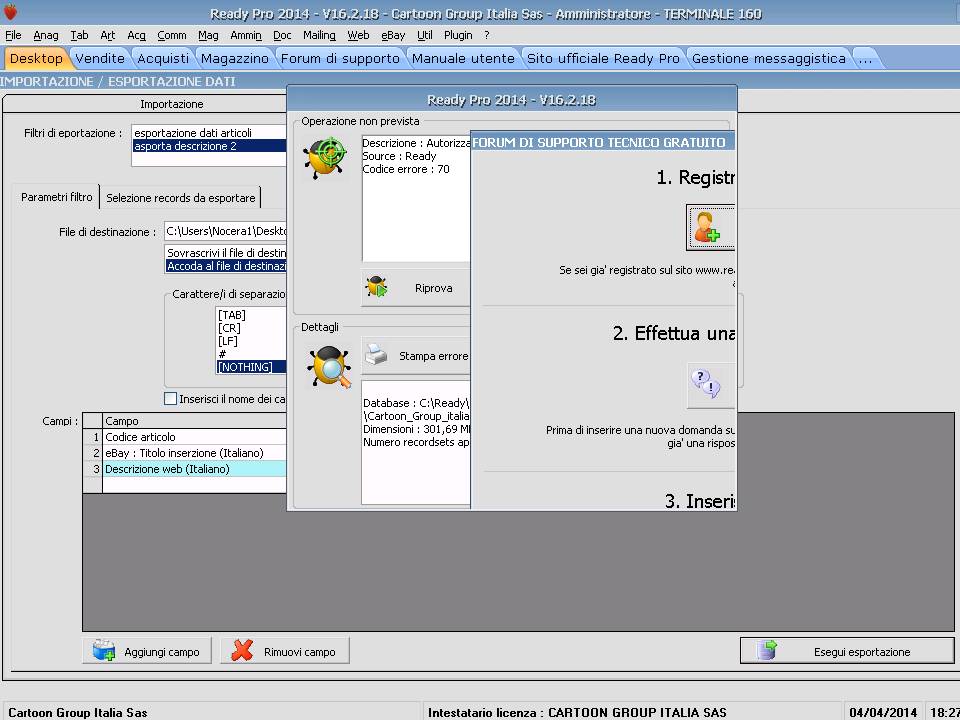Select the [TAB] separator option

tap(251, 315)
